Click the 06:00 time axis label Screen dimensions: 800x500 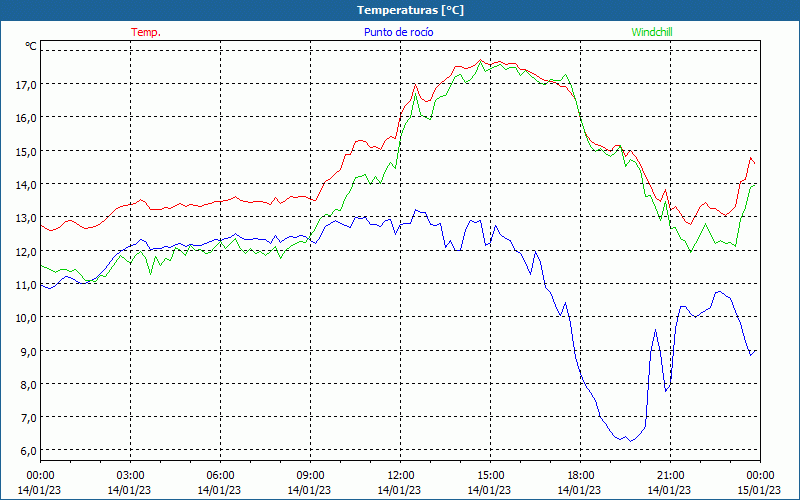[x=220, y=476]
